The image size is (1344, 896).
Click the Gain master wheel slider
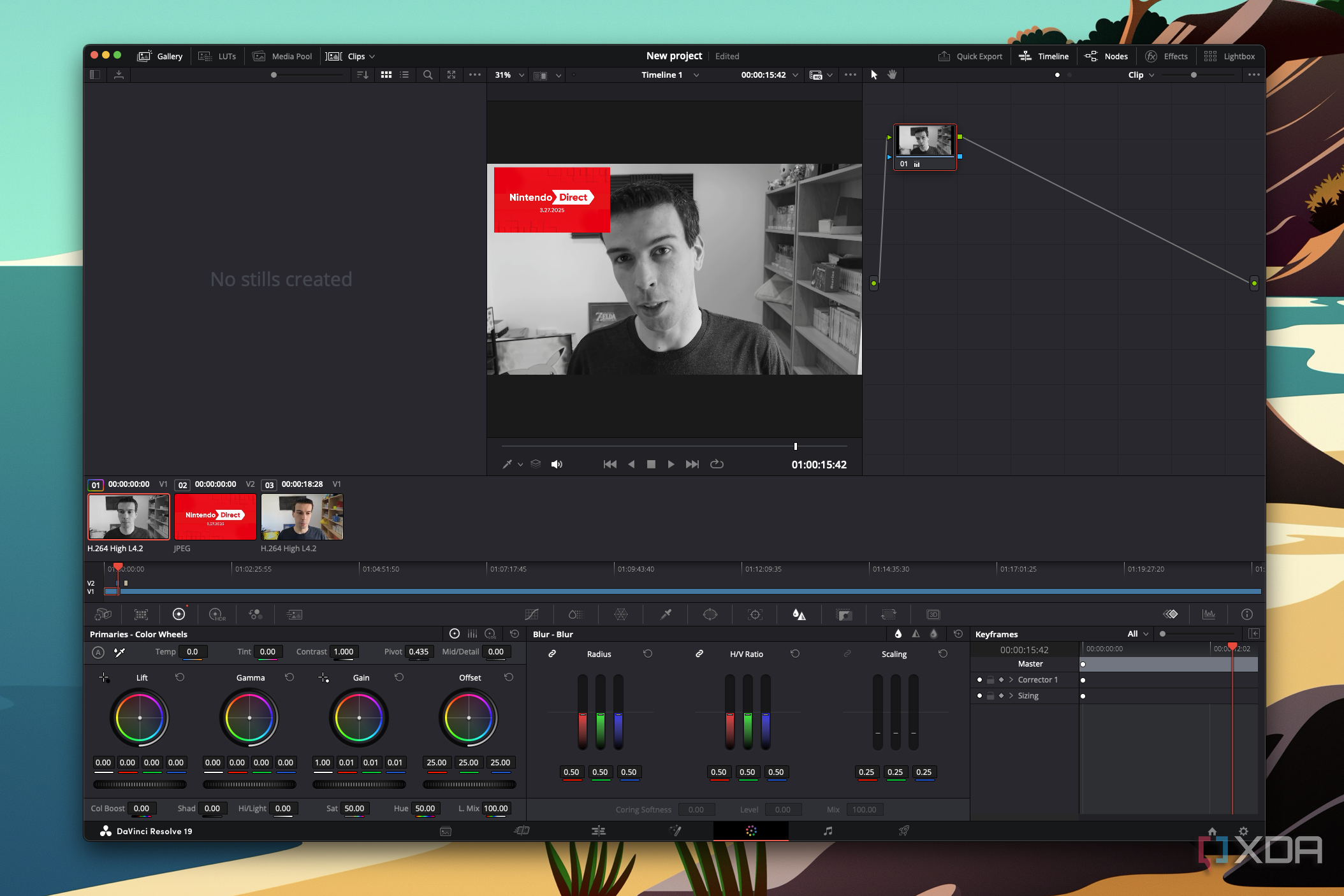359,784
